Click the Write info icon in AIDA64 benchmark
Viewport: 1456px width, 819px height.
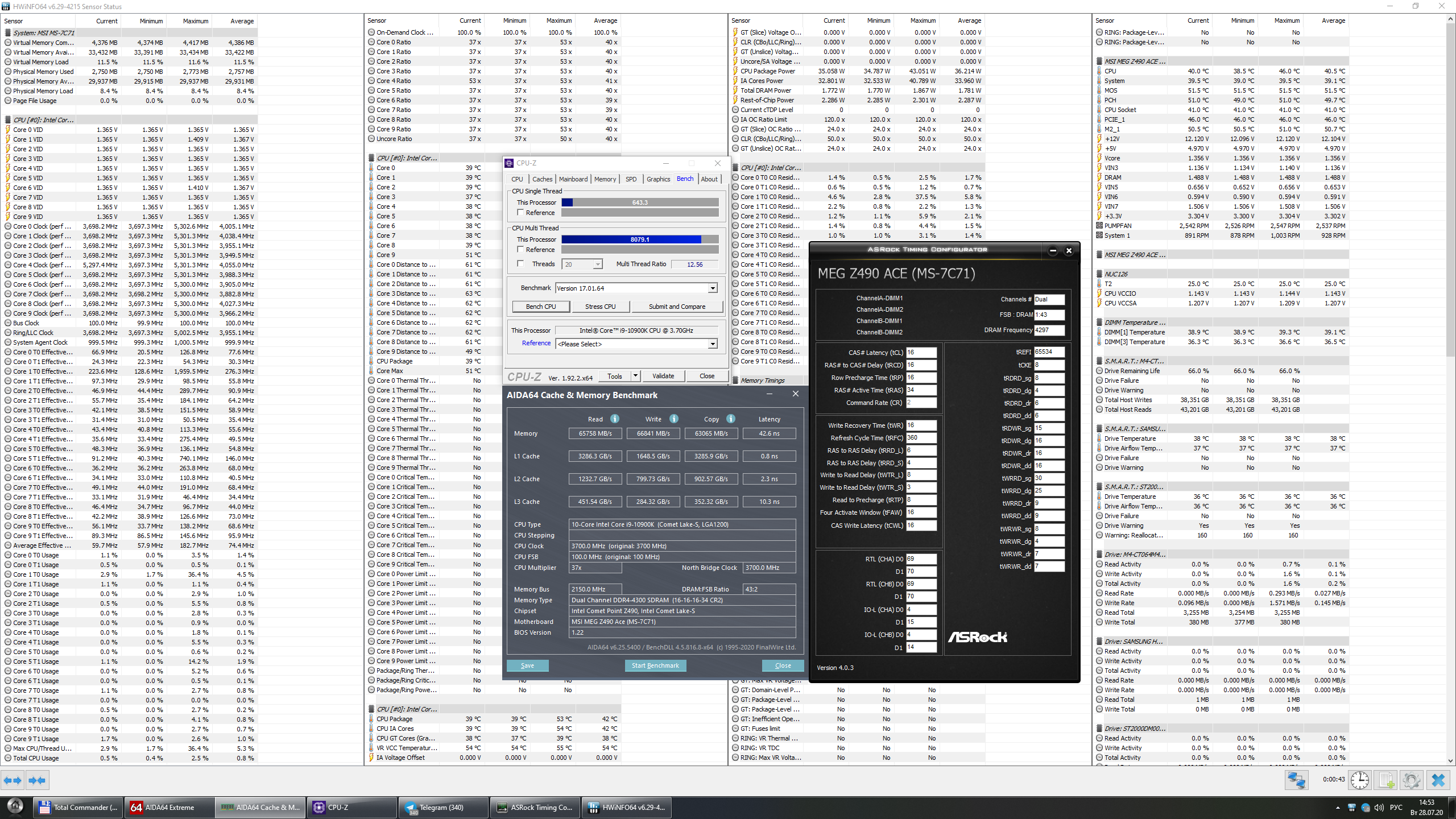(x=674, y=419)
